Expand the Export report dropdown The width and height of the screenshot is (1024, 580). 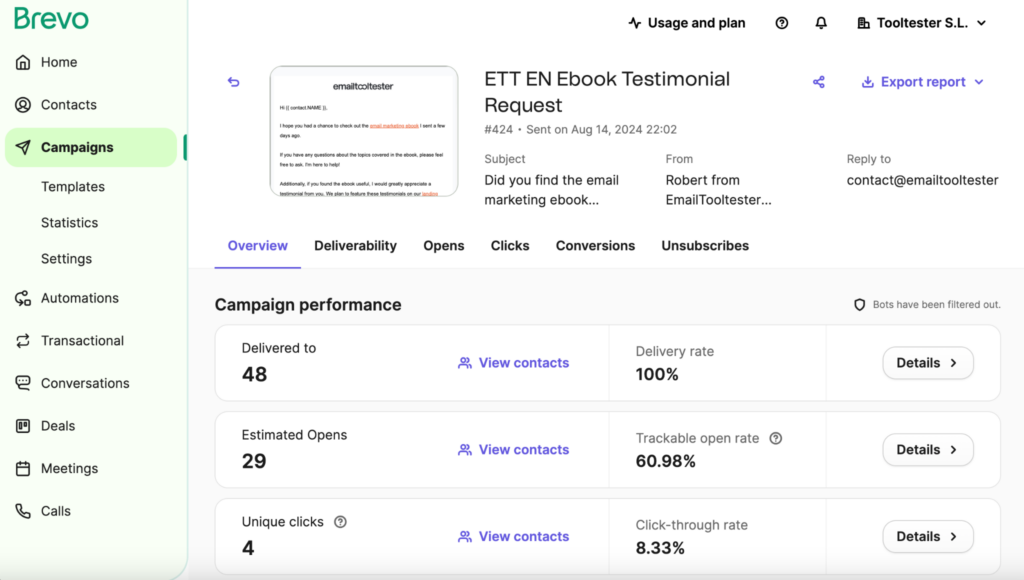point(921,82)
